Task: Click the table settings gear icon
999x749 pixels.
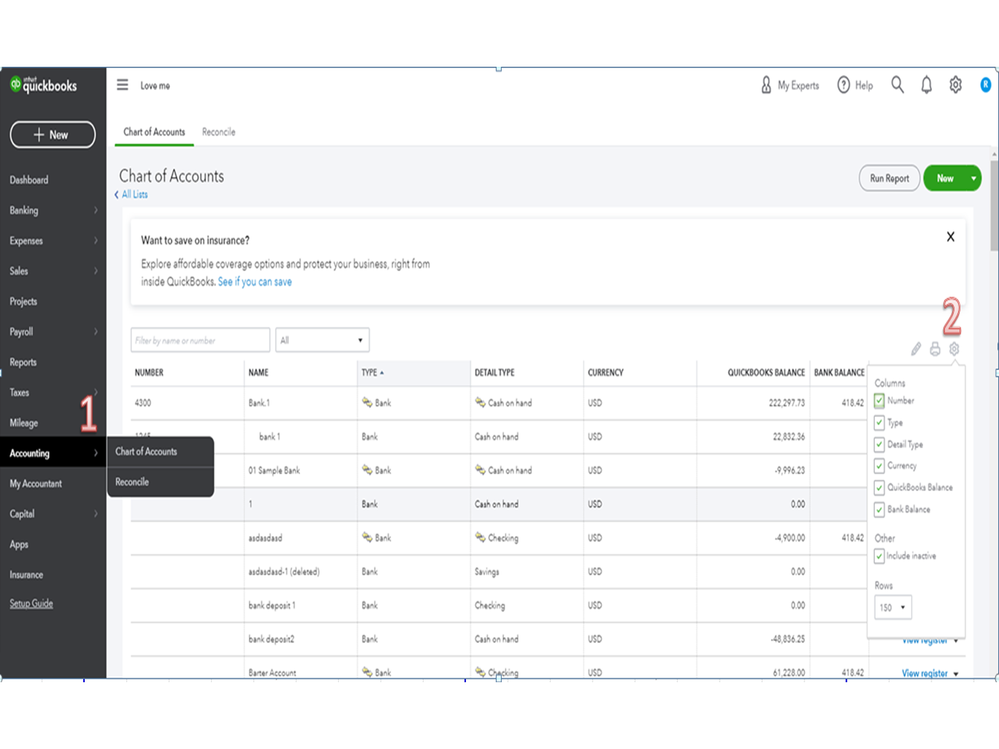Action: point(954,349)
